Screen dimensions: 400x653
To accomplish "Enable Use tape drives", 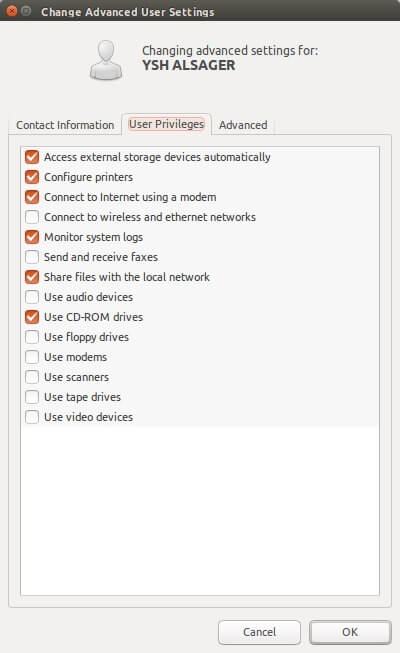I will [x=32, y=397].
